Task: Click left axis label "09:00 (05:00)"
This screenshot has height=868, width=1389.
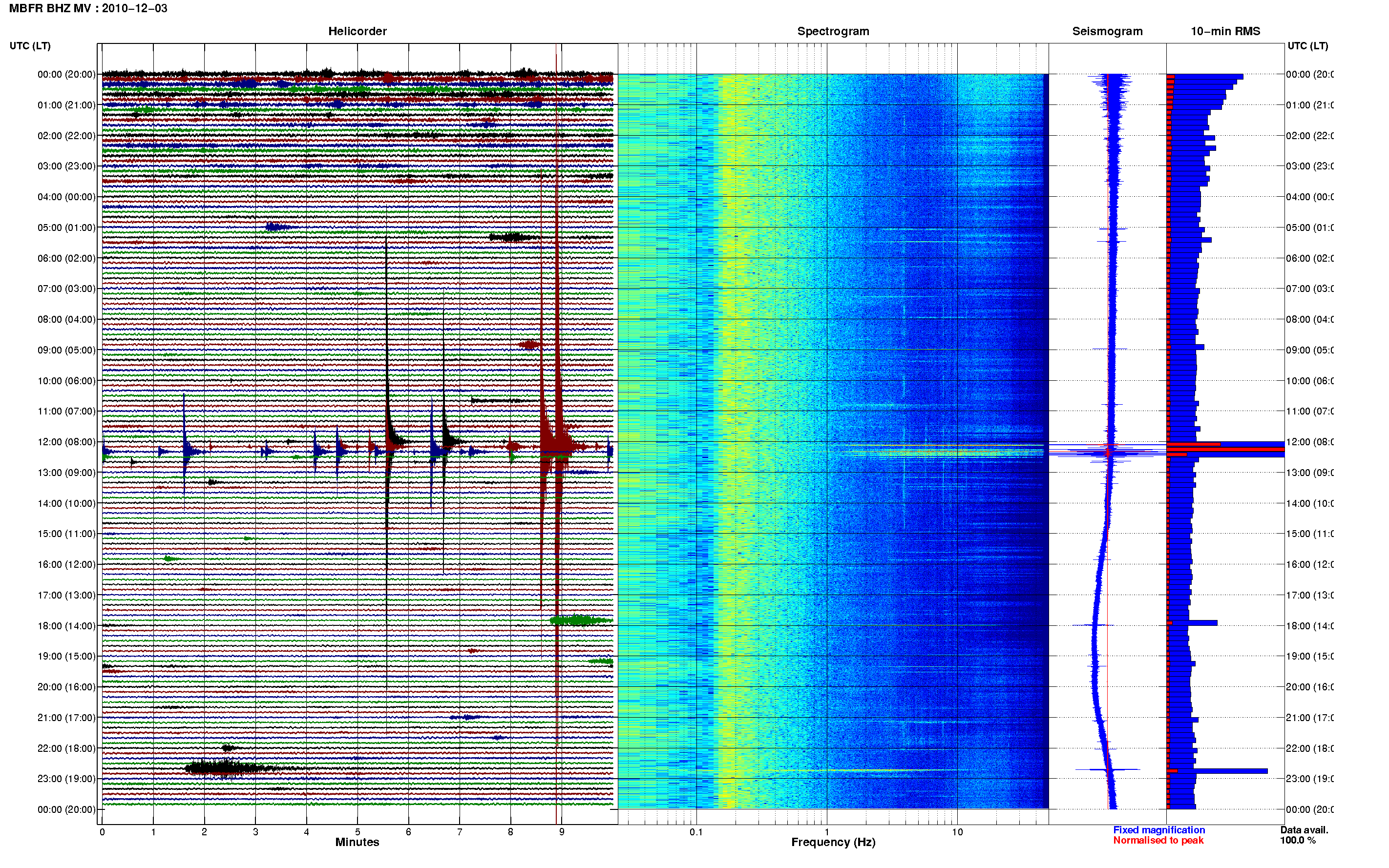Action: tap(66, 350)
